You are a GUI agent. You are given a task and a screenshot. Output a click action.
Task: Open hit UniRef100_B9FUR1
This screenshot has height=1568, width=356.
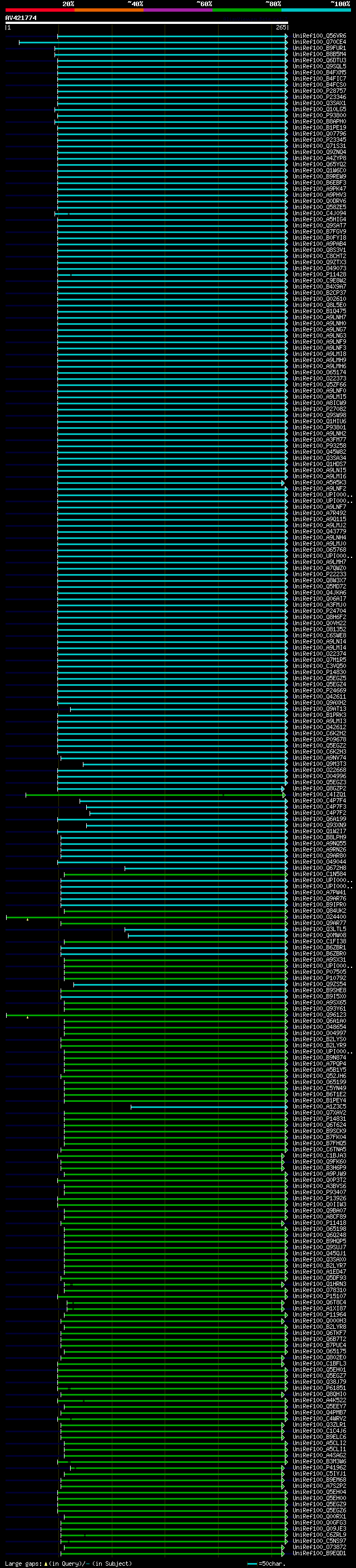[319, 48]
